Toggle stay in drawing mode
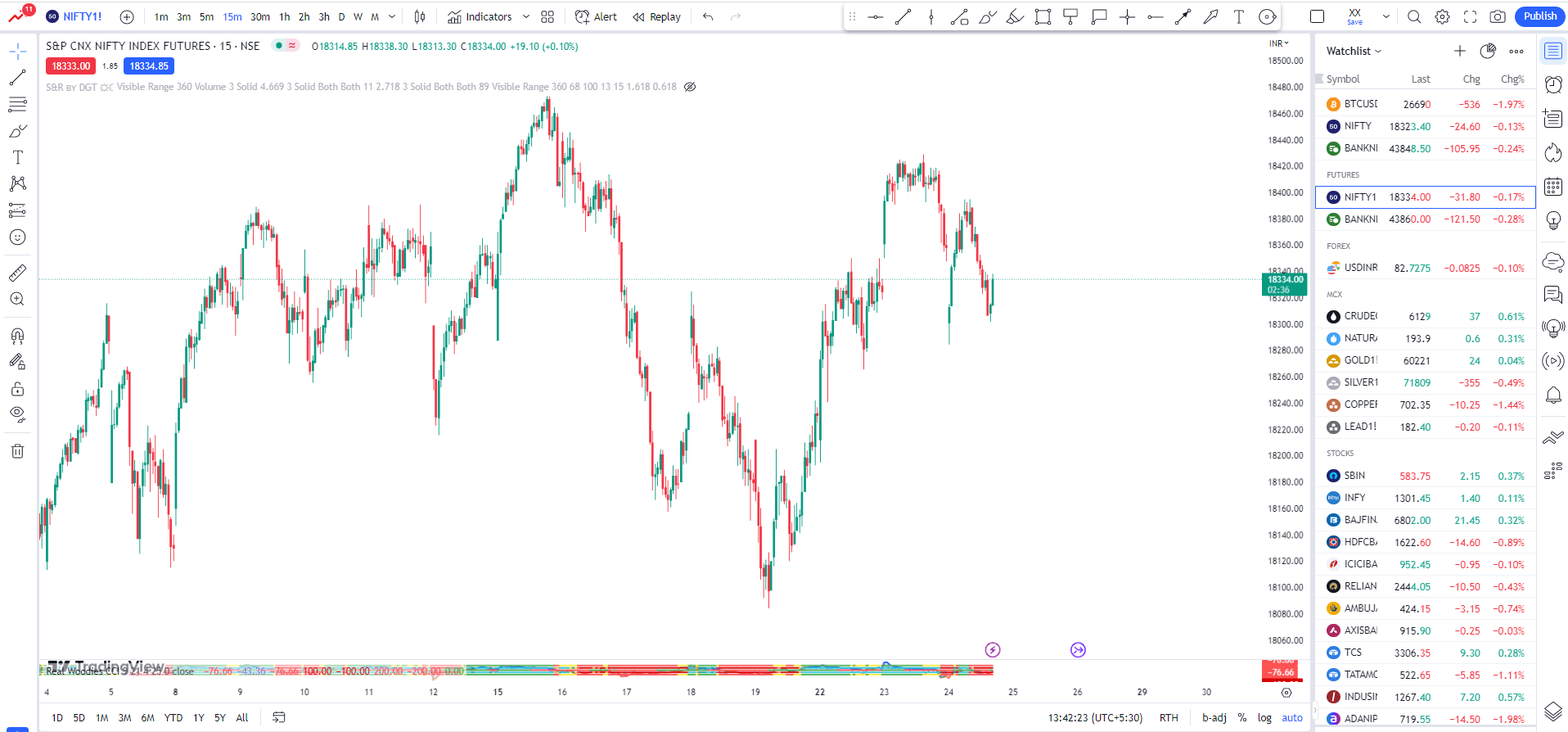This screenshot has height=732, width=1568. [x=17, y=362]
